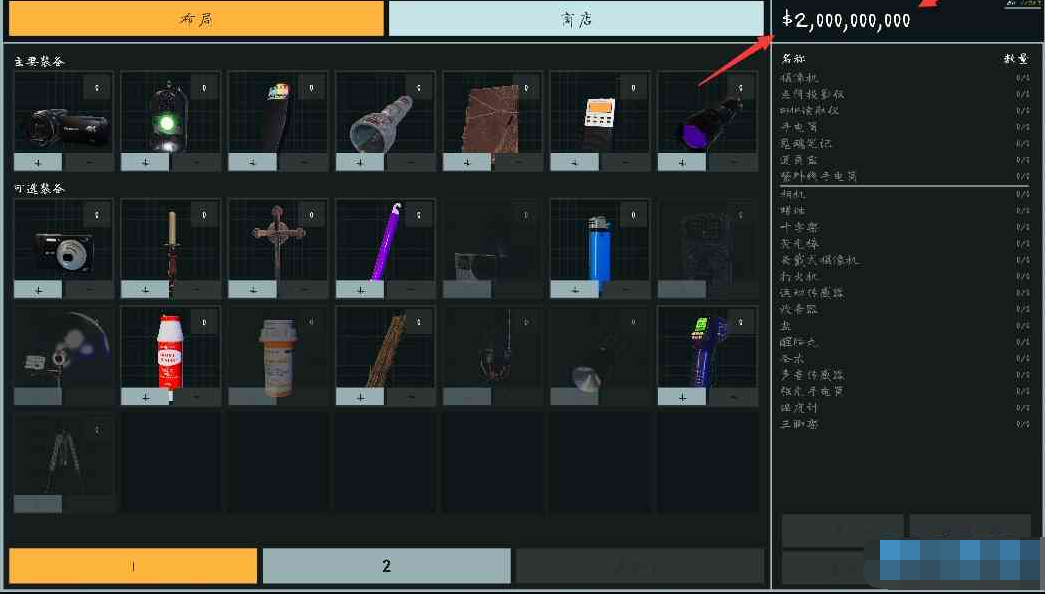1045x594 pixels.
Task: Select loadout page 1 button
Action: click(132, 566)
